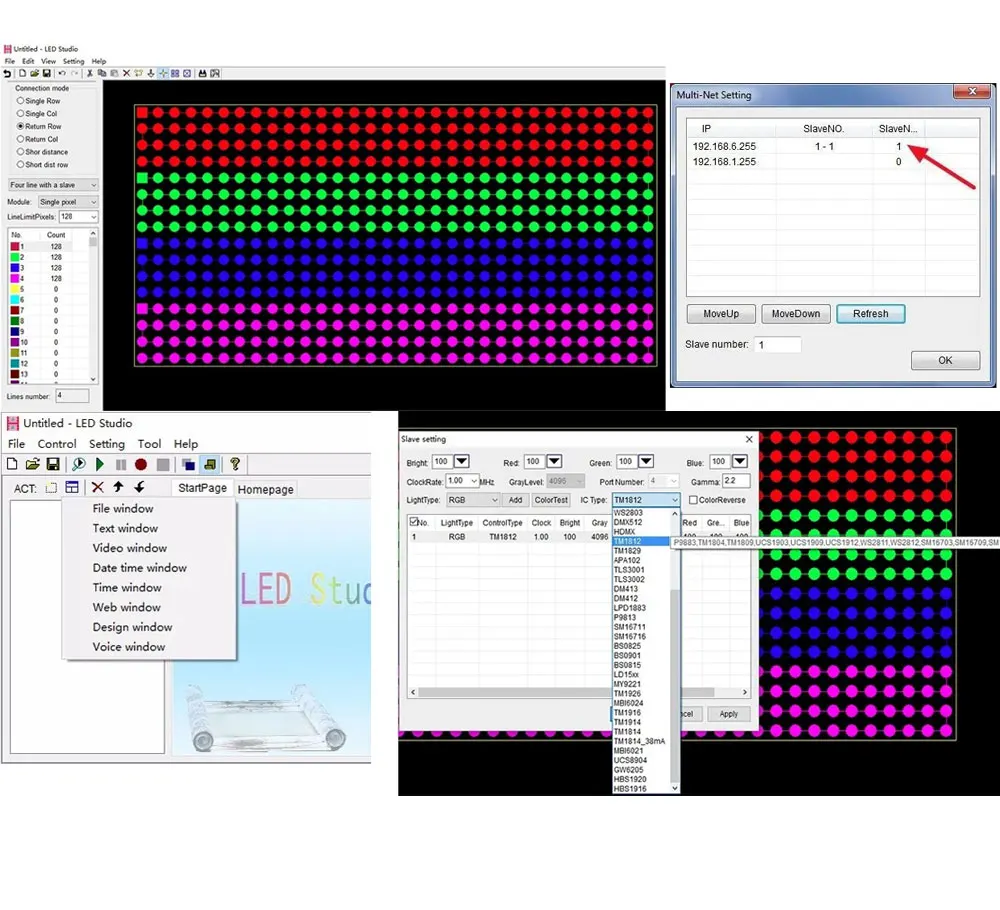
Task: Open the Bright value dropdown arrow
Action: pyautogui.click(x=462, y=461)
